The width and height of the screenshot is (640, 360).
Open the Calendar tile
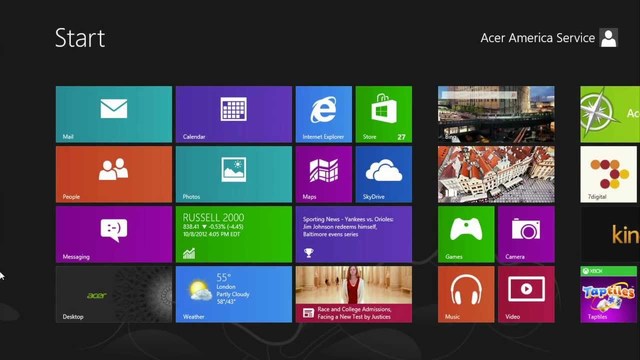(x=234, y=114)
